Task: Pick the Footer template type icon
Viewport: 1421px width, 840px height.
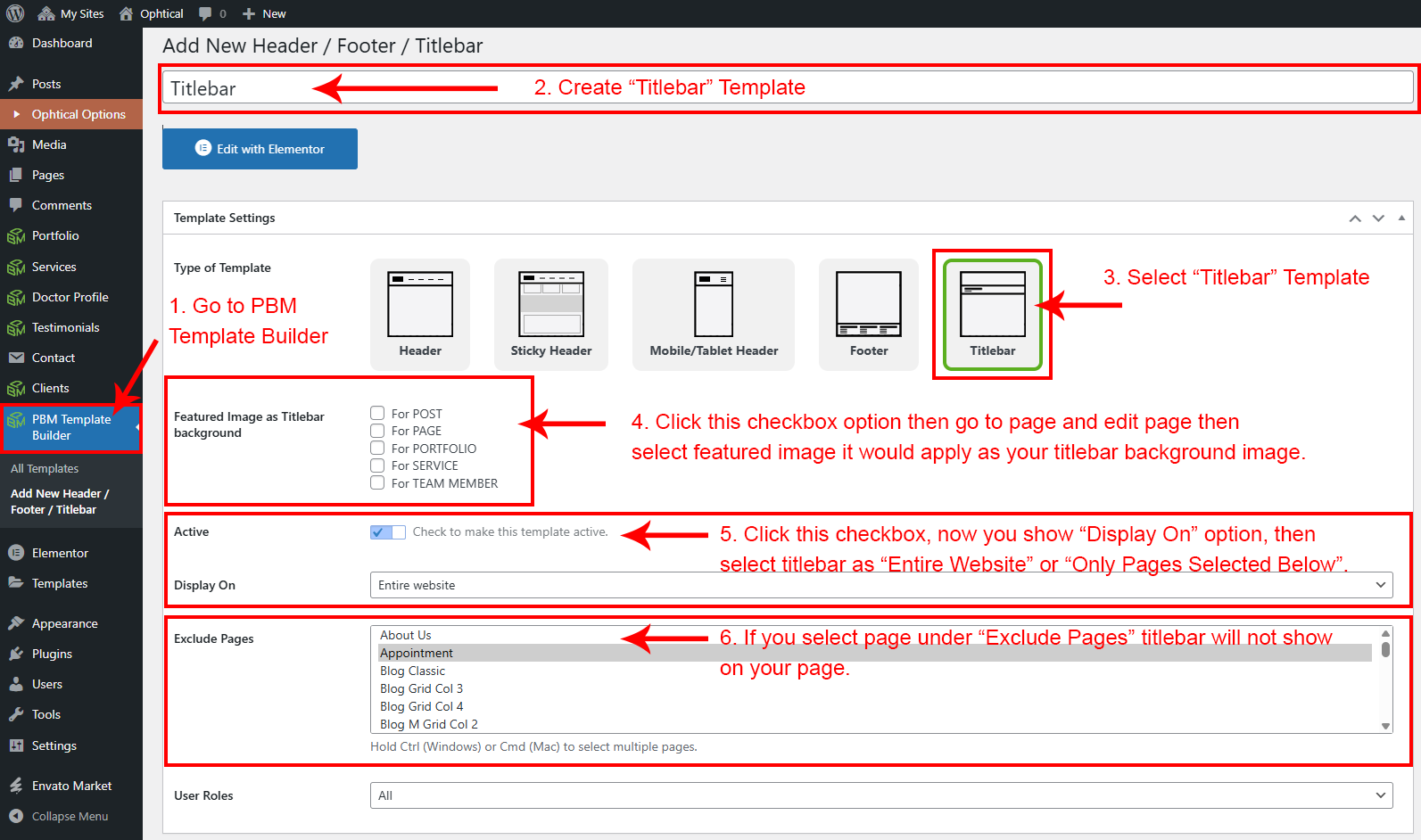Action: coord(869,304)
